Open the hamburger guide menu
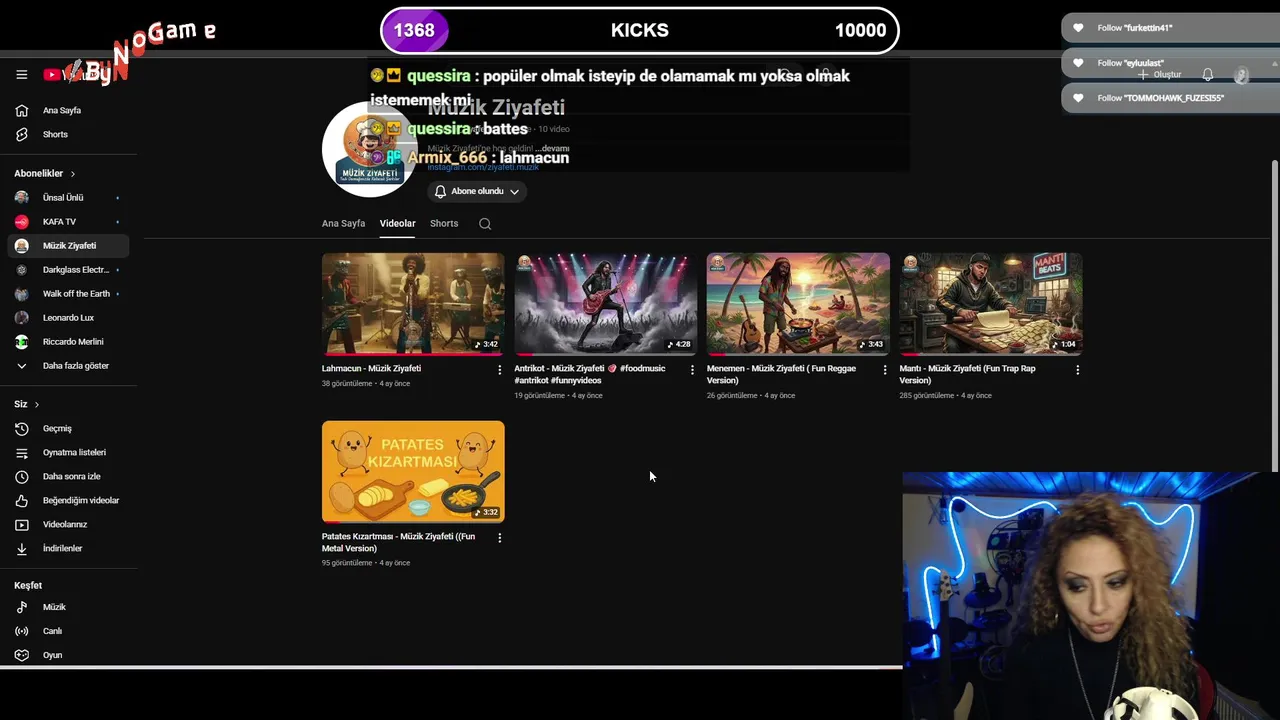 tap(21, 74)
